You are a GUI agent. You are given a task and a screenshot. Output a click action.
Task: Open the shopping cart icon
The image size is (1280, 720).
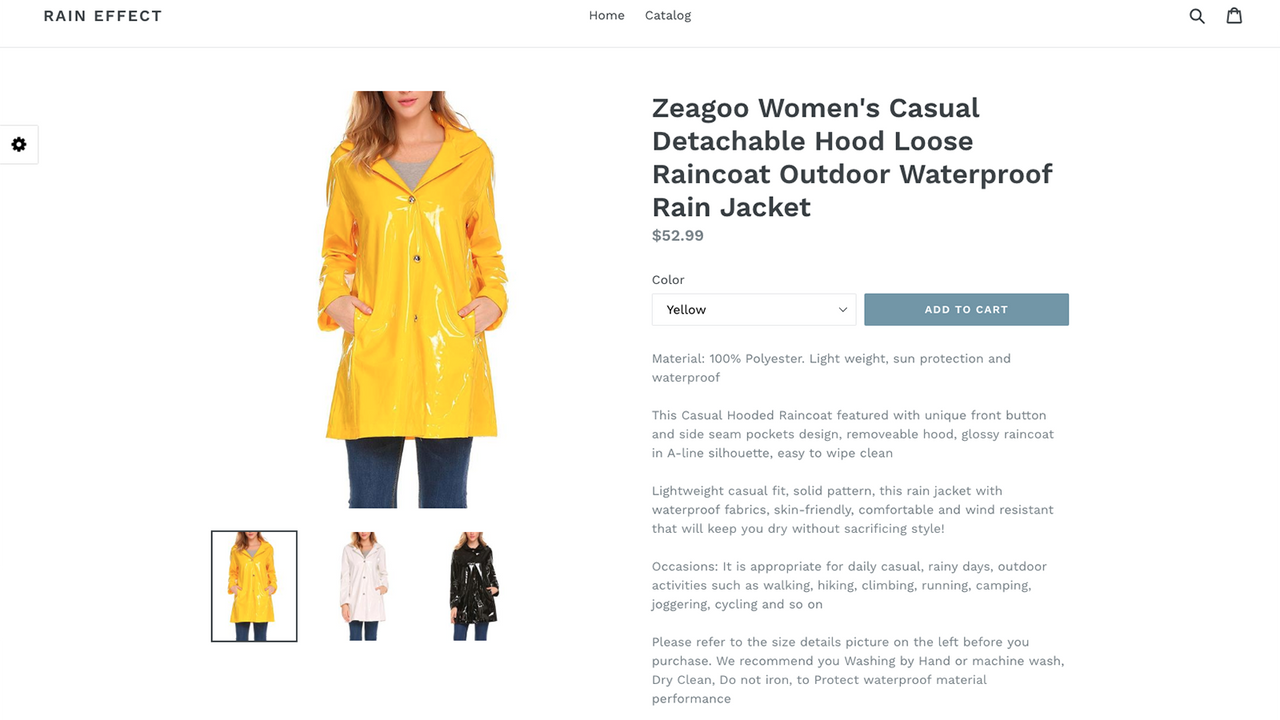click(x=1235, y=15)
